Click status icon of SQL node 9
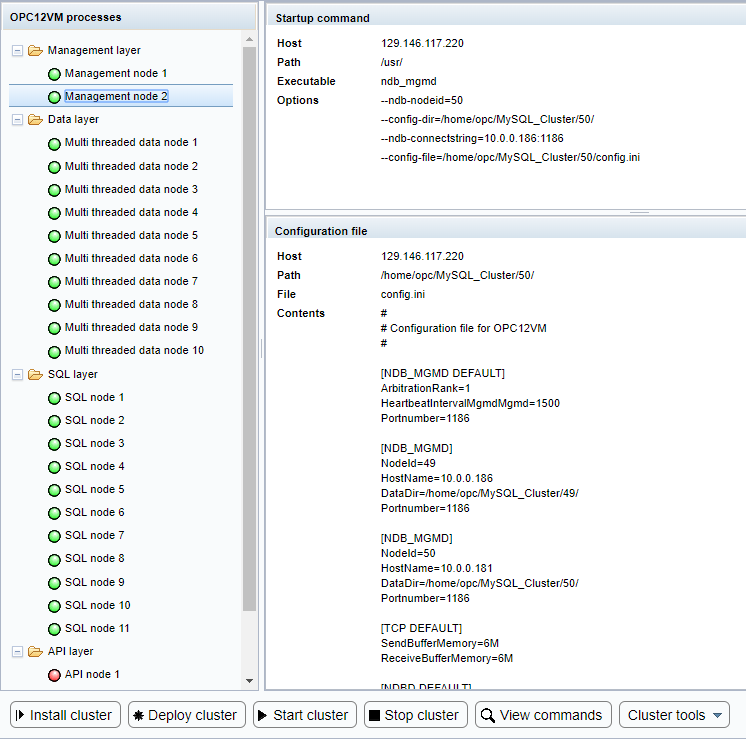This screenshot has height=739, width=746. 54,583
